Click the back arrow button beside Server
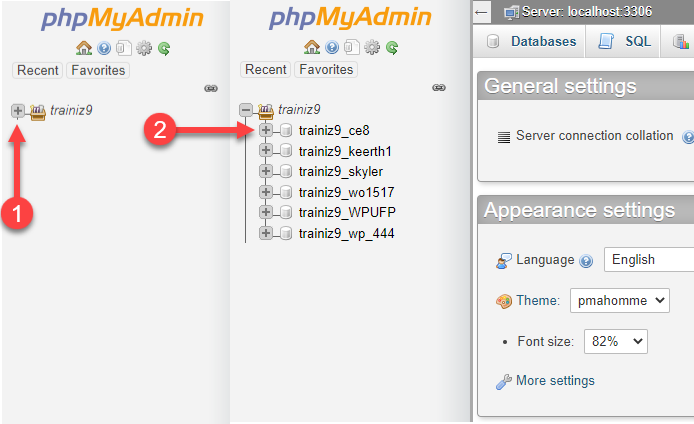Screen dimensions: 694x424 tap(481, 12)
